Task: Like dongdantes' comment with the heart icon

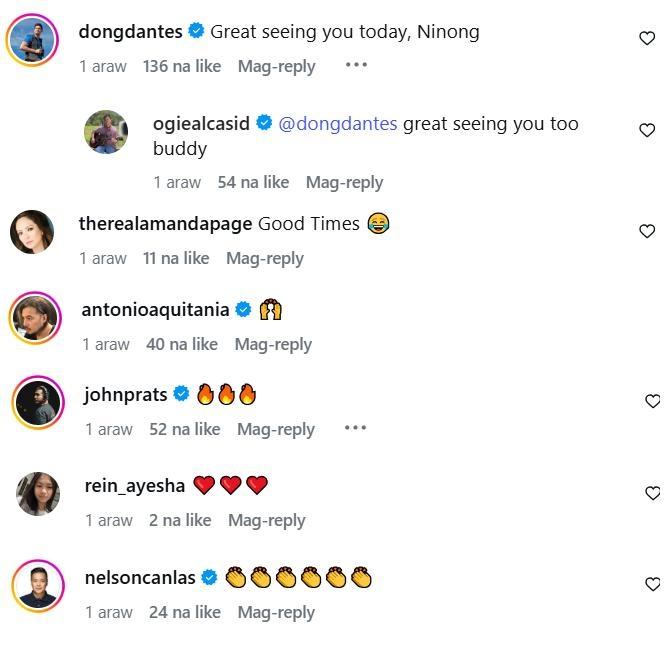Action: tap(647, 38)
